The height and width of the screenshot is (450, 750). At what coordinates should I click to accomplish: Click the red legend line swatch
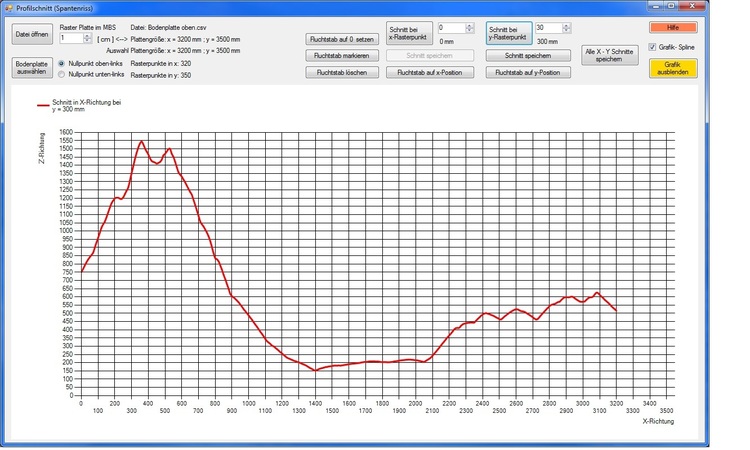pyautogui.click(x=44, y=105)
